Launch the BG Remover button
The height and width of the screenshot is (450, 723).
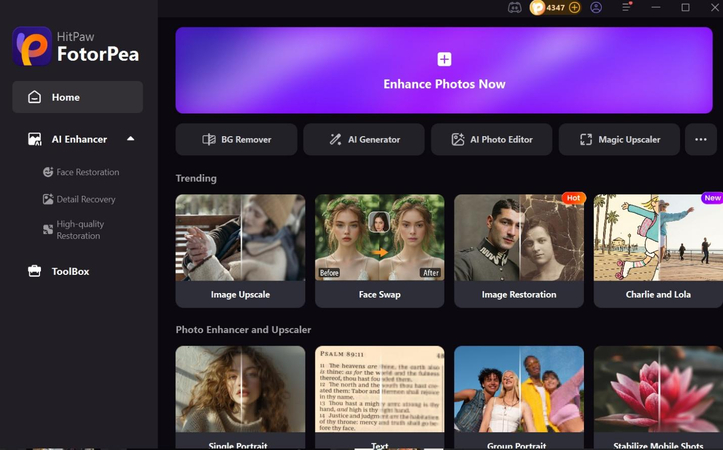[x=236, y=139]
